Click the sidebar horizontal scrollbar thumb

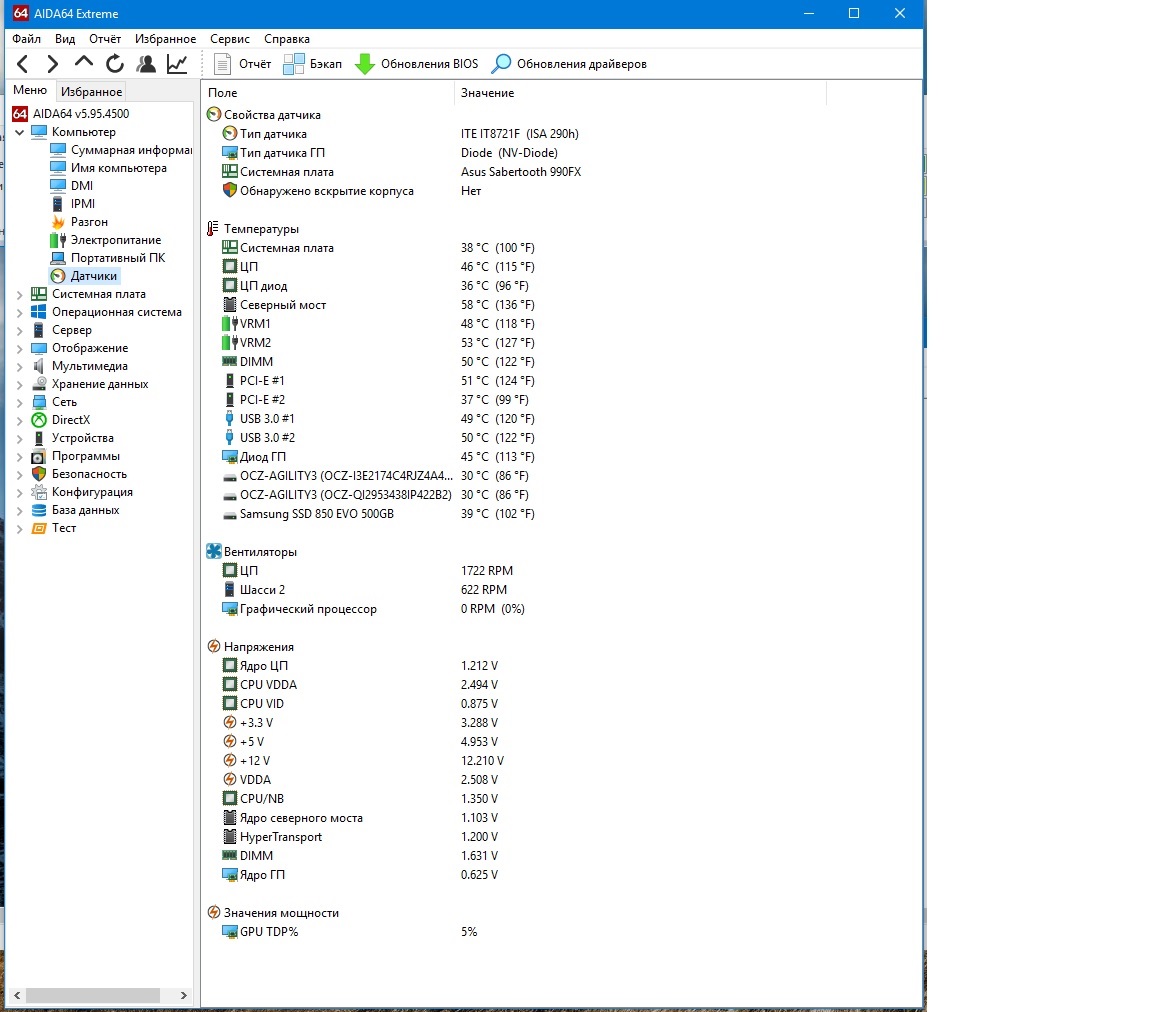(93, 995)
